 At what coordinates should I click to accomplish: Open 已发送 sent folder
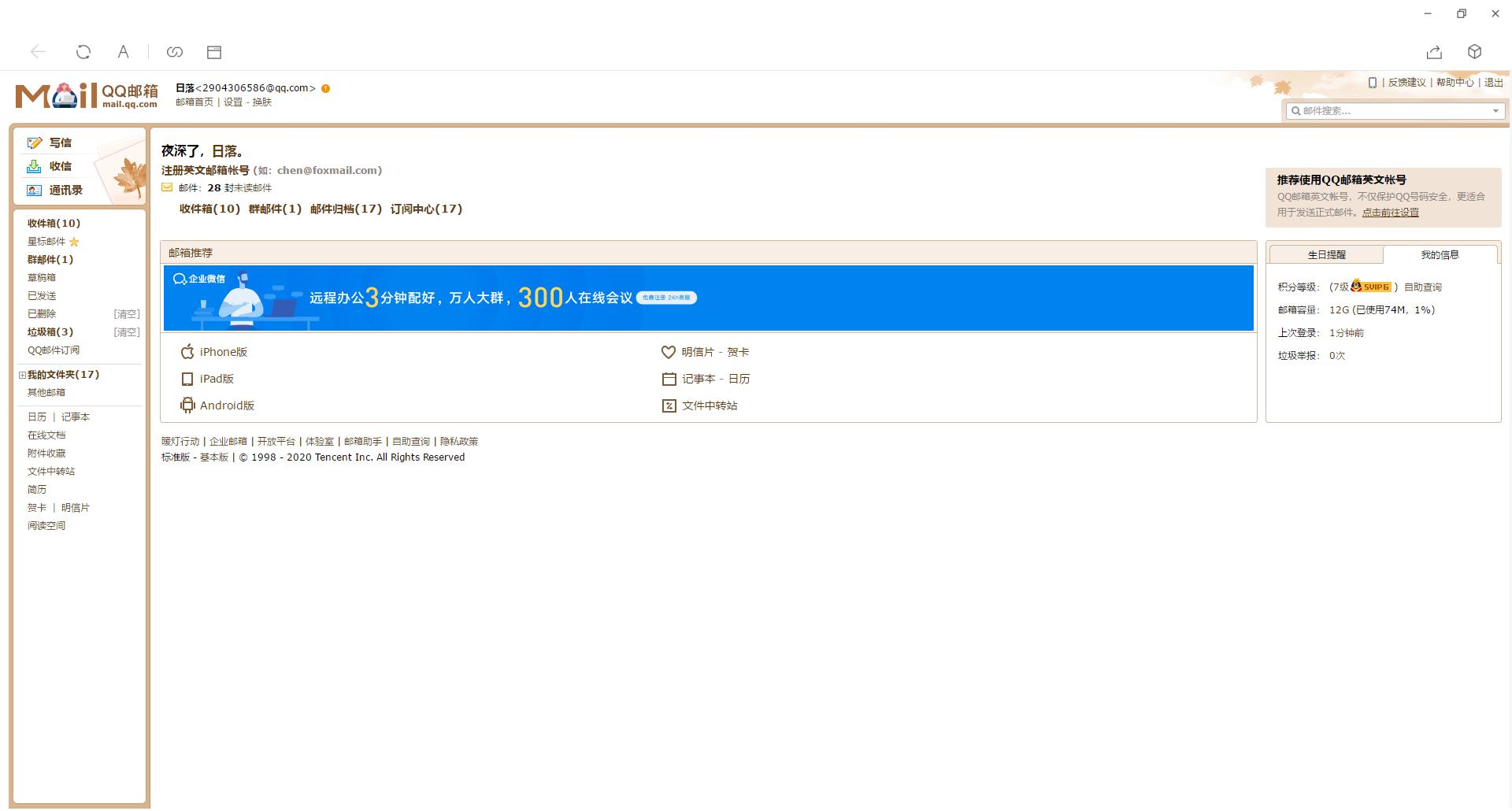[41, 296]
